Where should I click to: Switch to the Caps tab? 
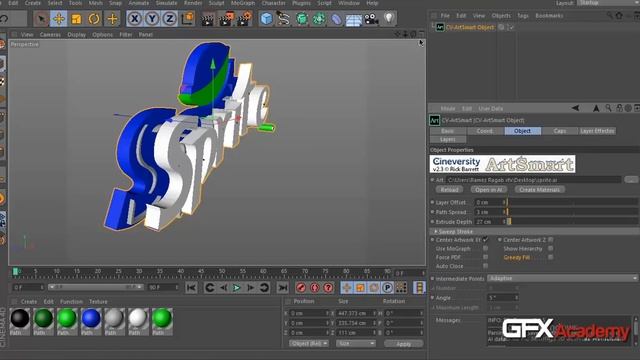[x=560, y=131]
